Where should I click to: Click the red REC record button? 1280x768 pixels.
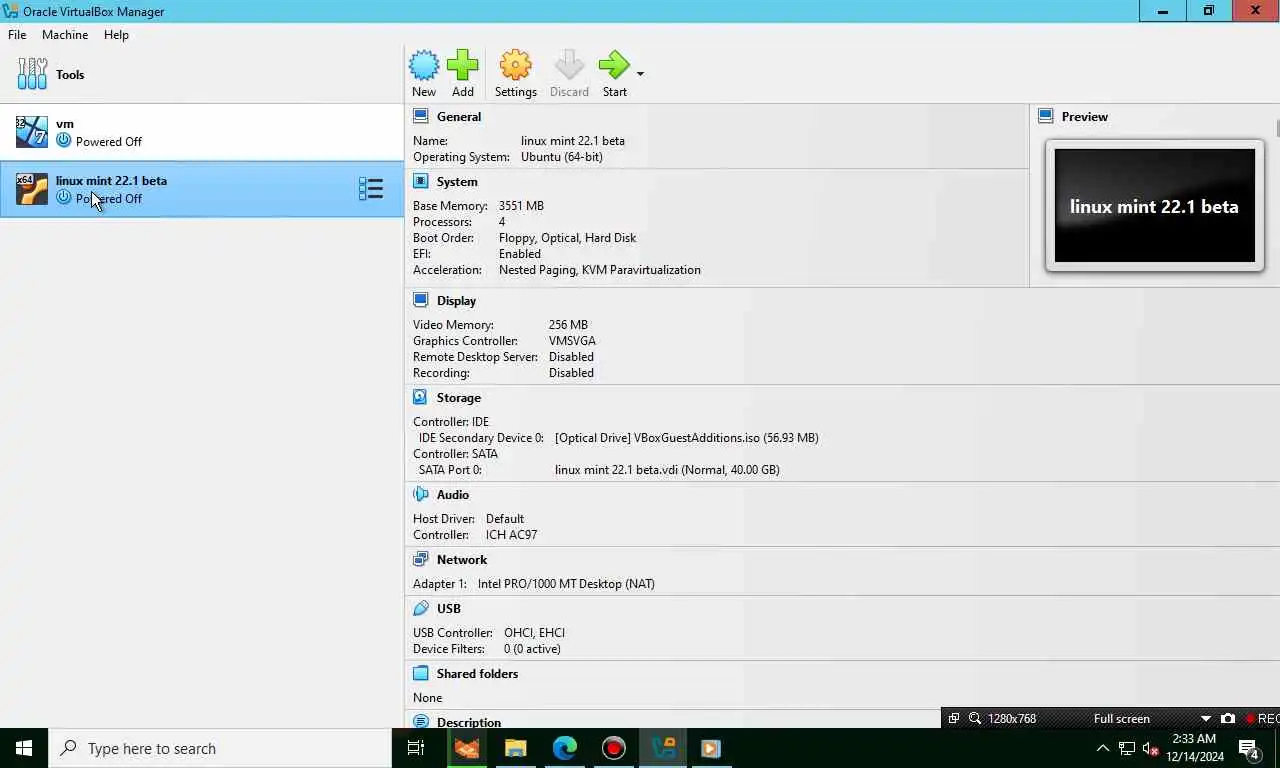pos(1262,718)
